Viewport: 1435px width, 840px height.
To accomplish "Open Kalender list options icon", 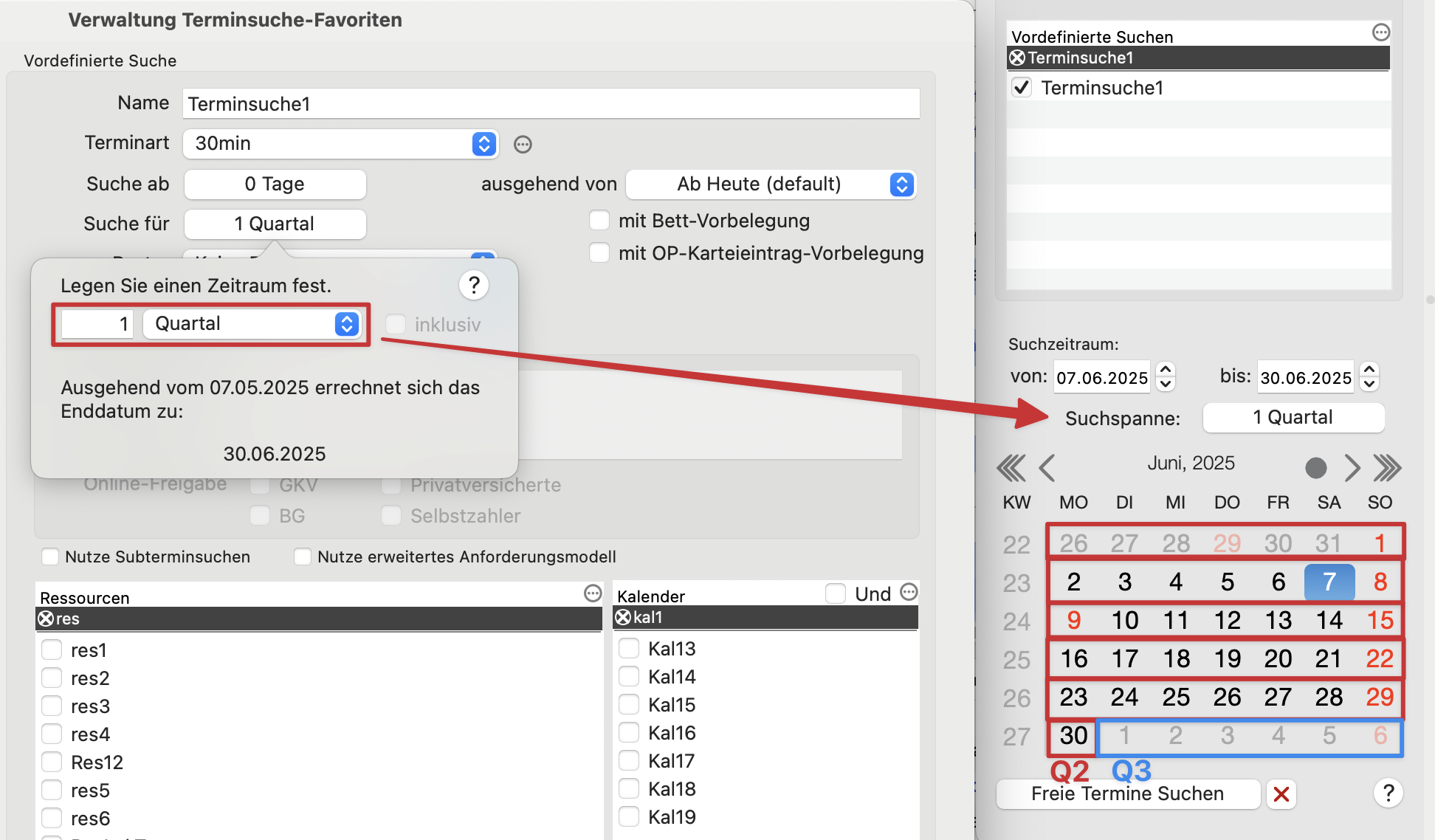I will point(909,592).
